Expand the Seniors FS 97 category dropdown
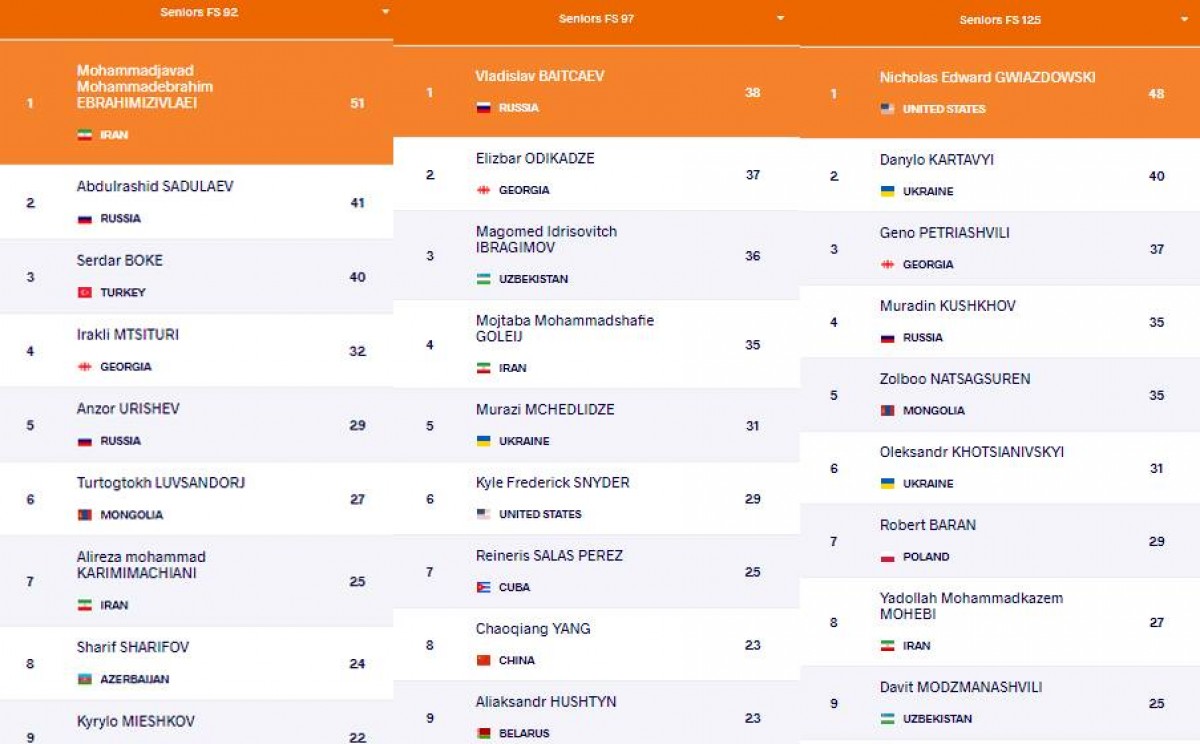 coord(780,19)
